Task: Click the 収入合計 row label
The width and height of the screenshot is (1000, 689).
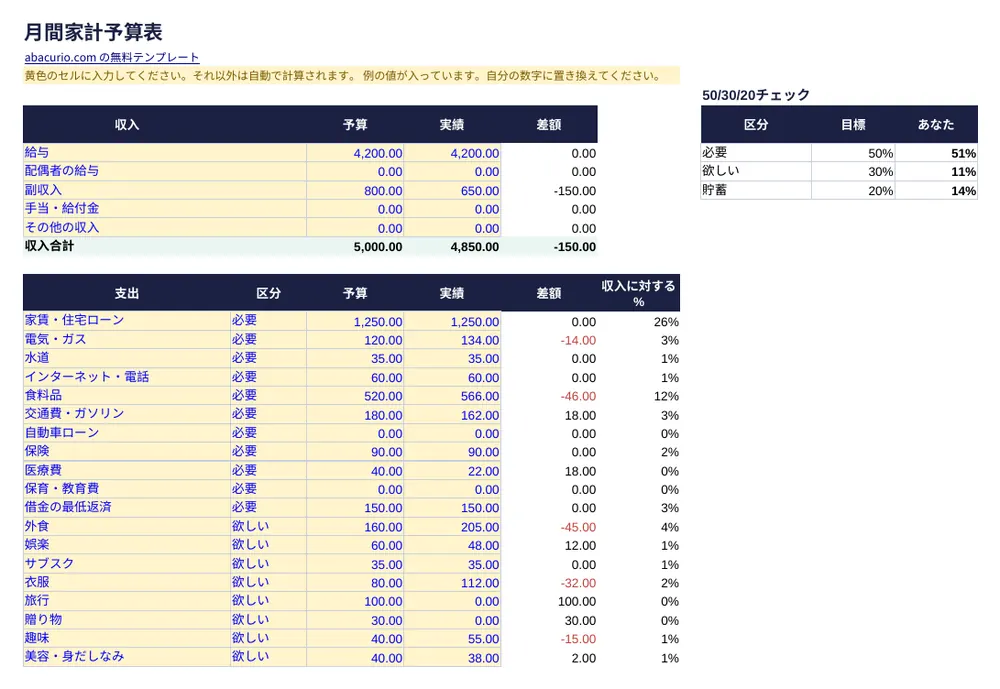Action: pyautogui.click(x=165, y=246)
